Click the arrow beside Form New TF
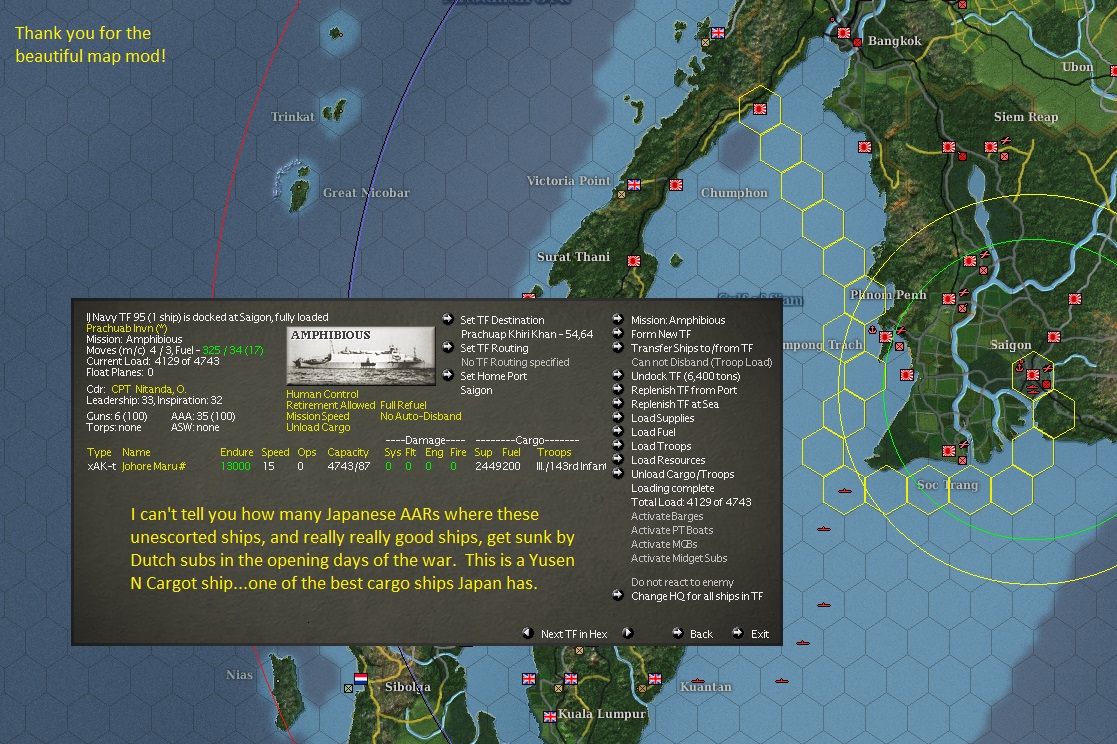 618,333
